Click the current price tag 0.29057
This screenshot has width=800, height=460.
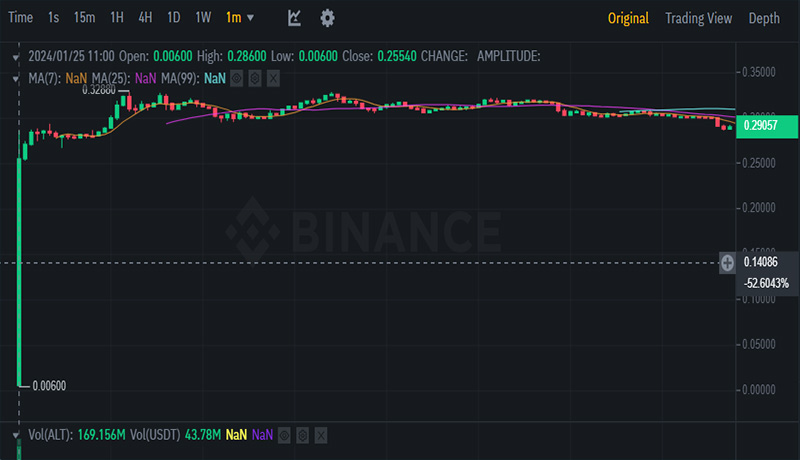pos(767,125)
